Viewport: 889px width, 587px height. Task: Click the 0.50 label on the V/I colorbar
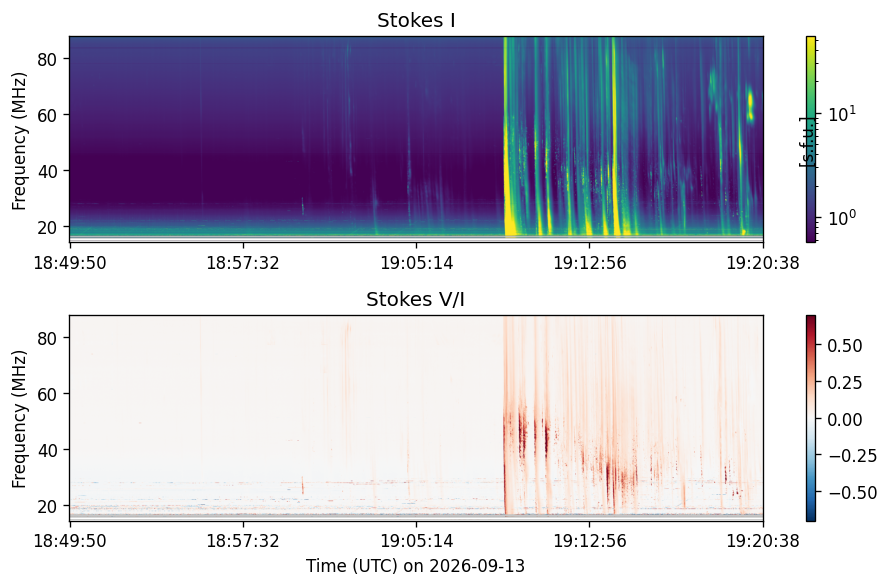(x=845, y=345)
